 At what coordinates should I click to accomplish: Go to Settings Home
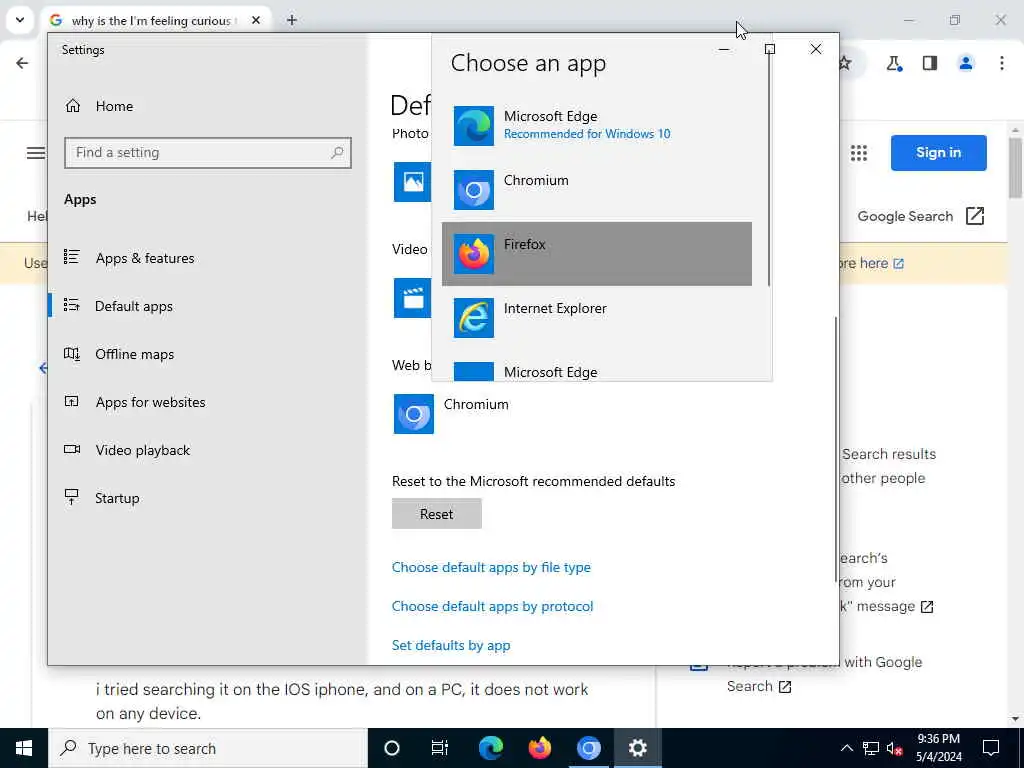click(x=99, y=106)
